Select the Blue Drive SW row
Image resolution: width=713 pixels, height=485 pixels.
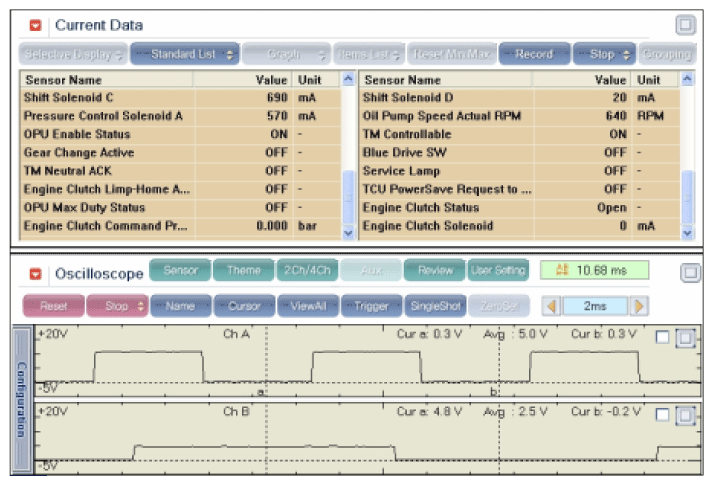(520, 153)
